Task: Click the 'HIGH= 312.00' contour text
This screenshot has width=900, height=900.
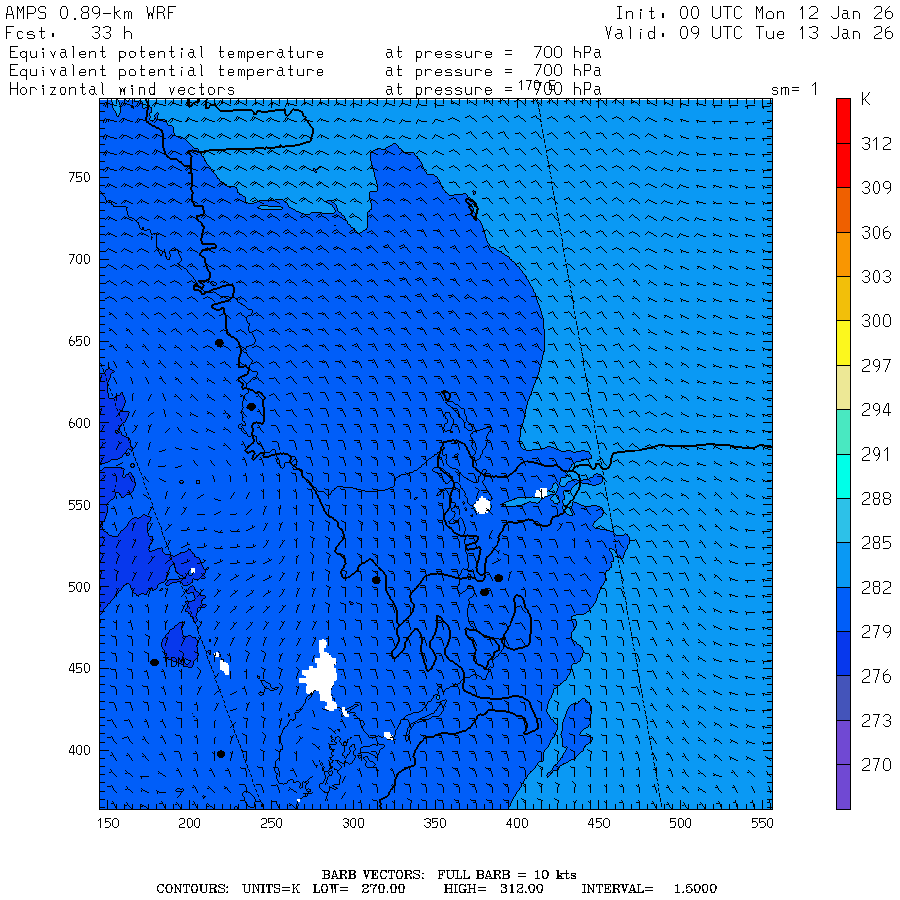Action: 493,889
